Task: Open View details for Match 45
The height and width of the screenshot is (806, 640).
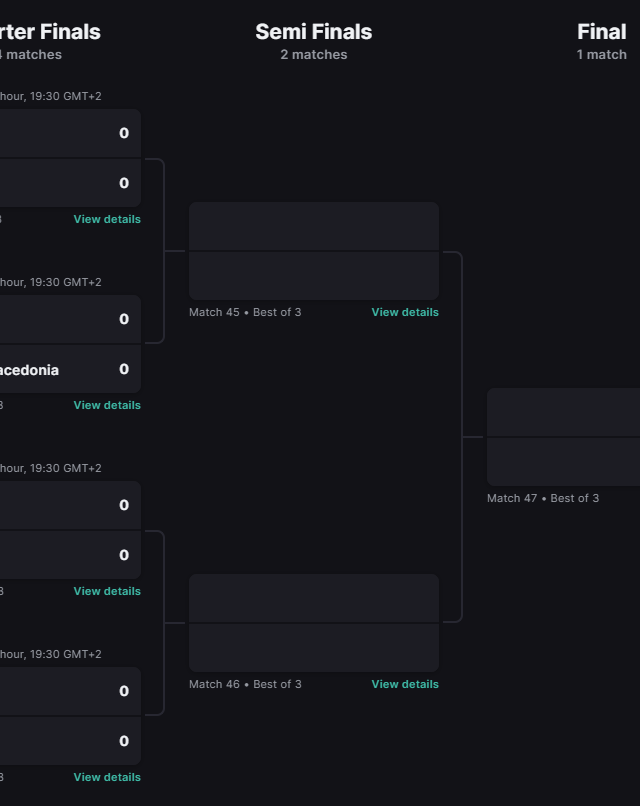Action: click(x=405, y=312)
